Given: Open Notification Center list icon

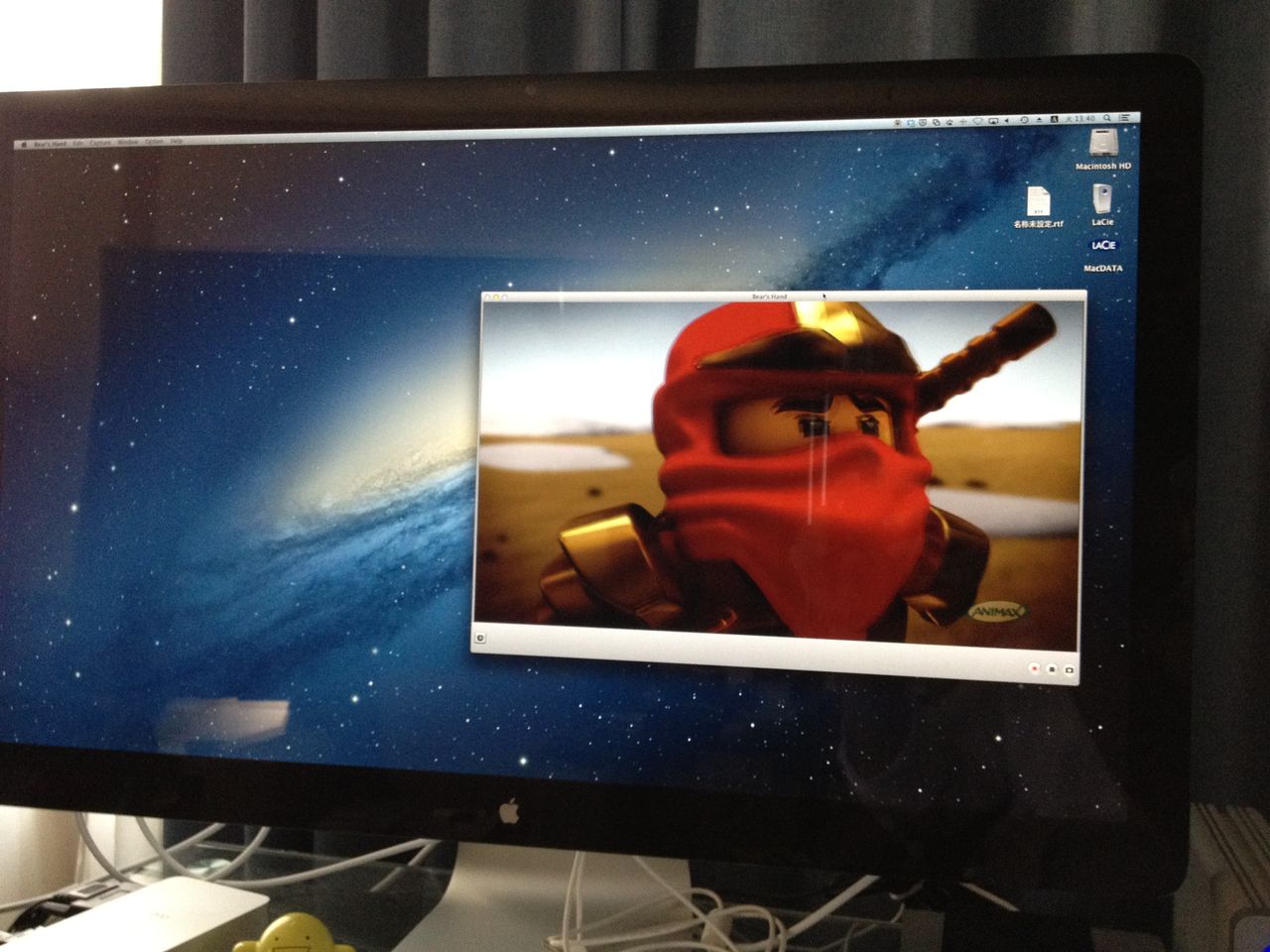Looking at the screenshot, I should click(1123, 117).
